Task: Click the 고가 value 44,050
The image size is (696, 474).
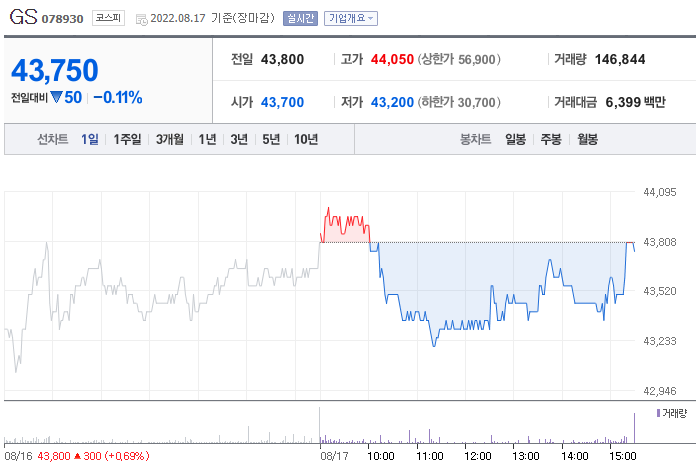Action: pyautogui.click(x=392, y=59)
